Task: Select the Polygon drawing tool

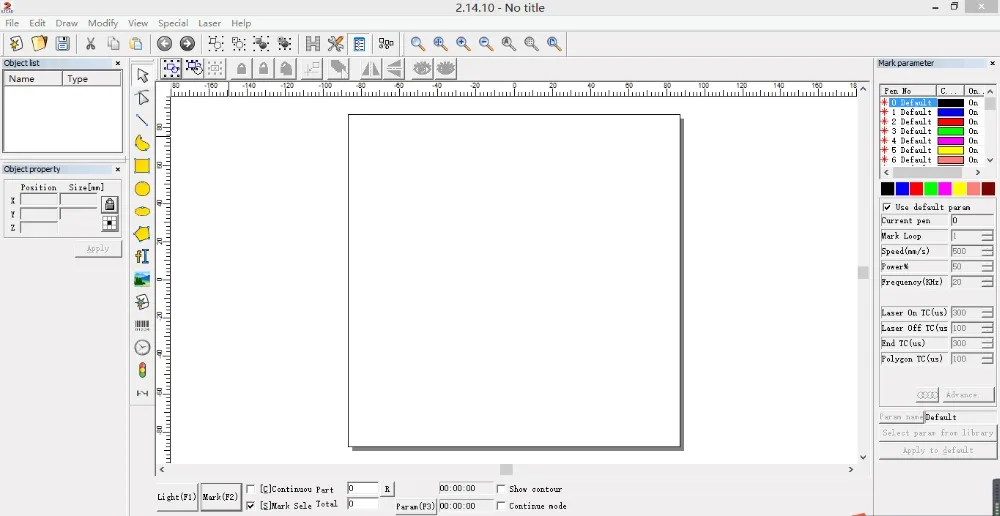Action: point(142,233)
